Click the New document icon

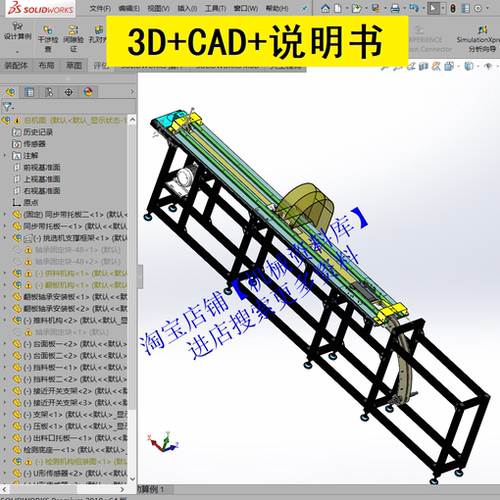tap(338, 8)
